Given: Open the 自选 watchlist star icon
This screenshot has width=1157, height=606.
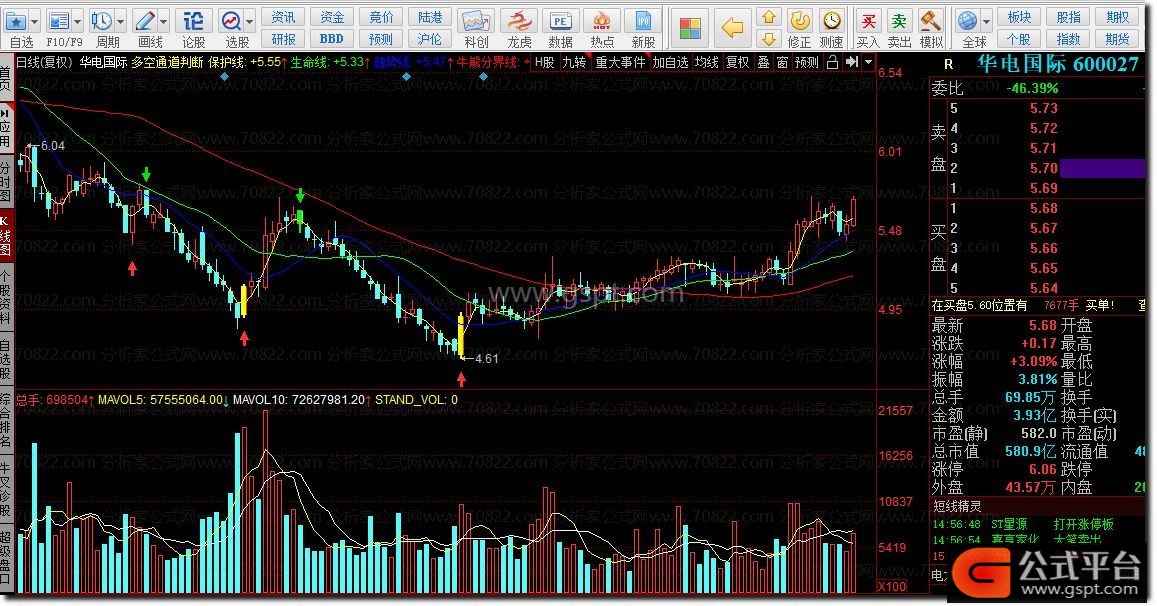Looking at the screenshot, I should pyautogui.click(x=16, y=21).
